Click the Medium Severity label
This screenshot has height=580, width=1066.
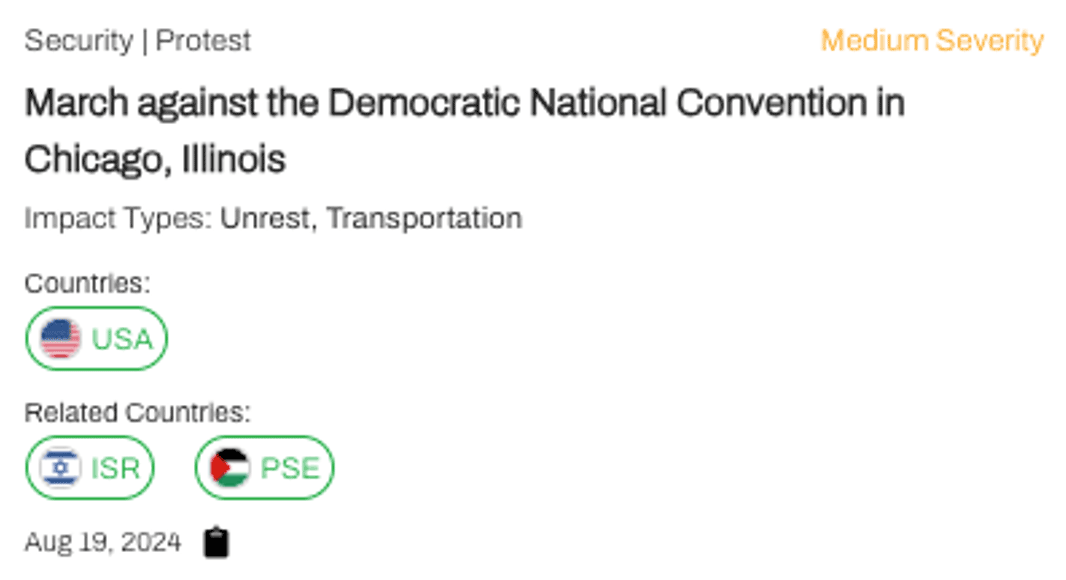coord(931,41)
